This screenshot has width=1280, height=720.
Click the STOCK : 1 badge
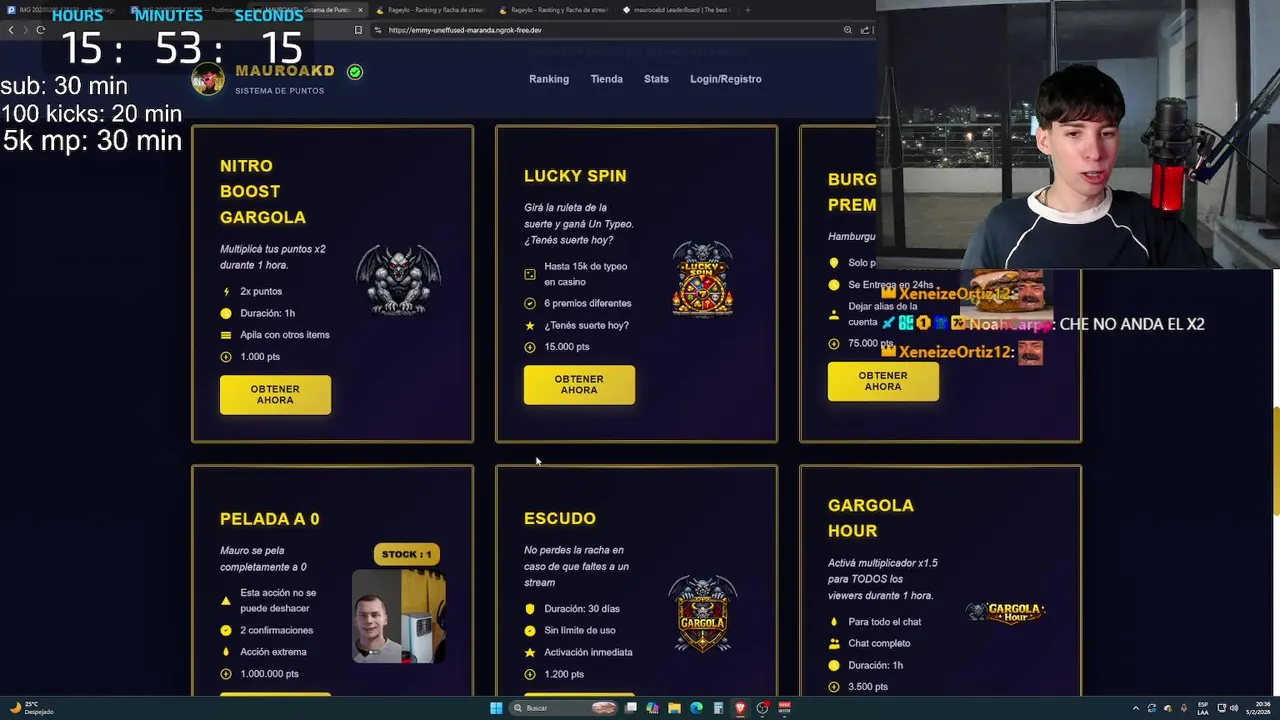coord(406,554)
